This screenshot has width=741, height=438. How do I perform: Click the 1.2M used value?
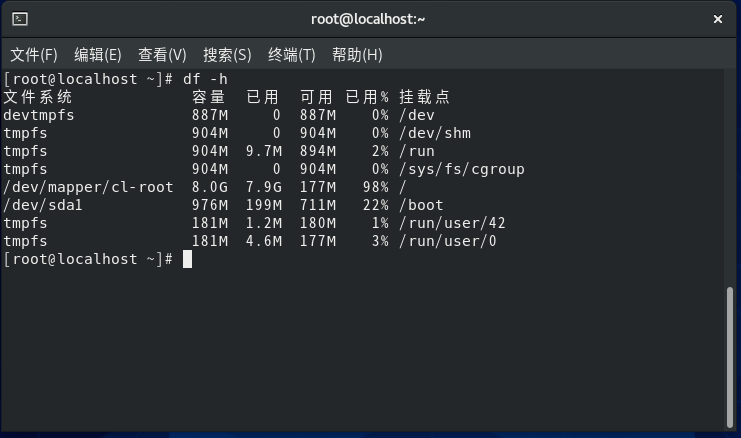click(x=264, y=223)
